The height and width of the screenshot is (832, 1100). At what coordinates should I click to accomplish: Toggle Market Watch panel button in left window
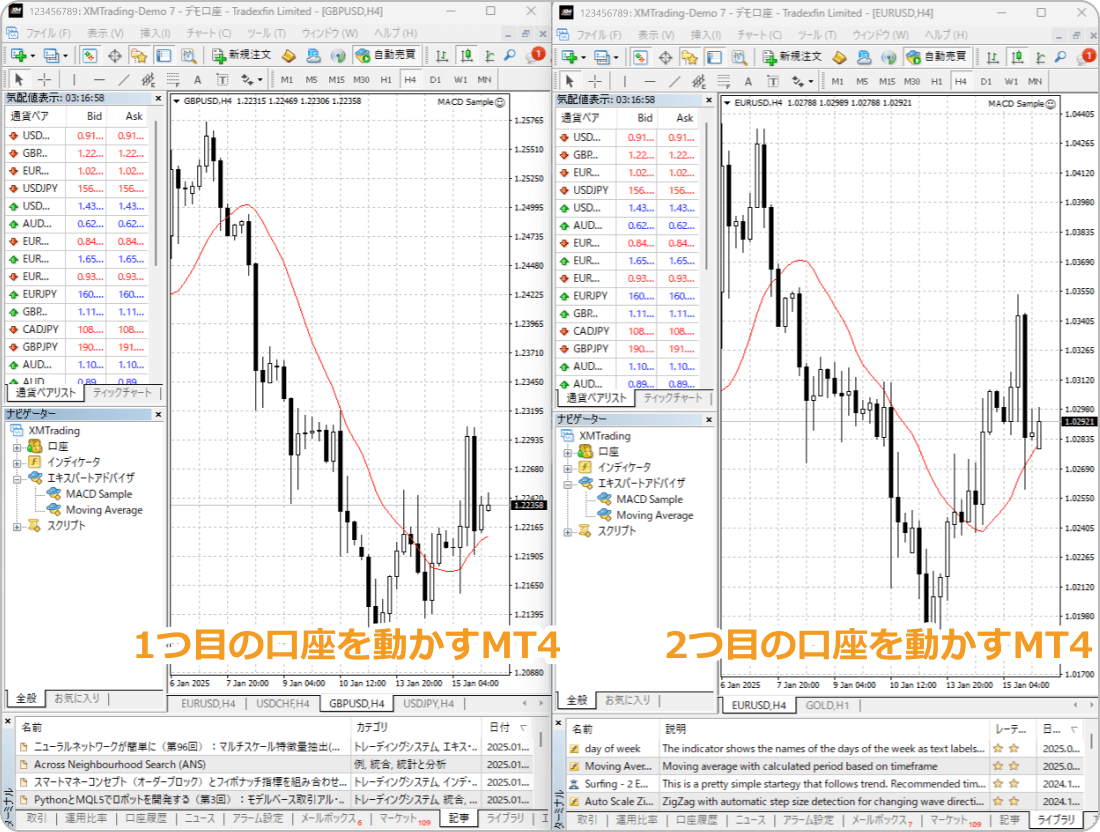tap(89, 55)
